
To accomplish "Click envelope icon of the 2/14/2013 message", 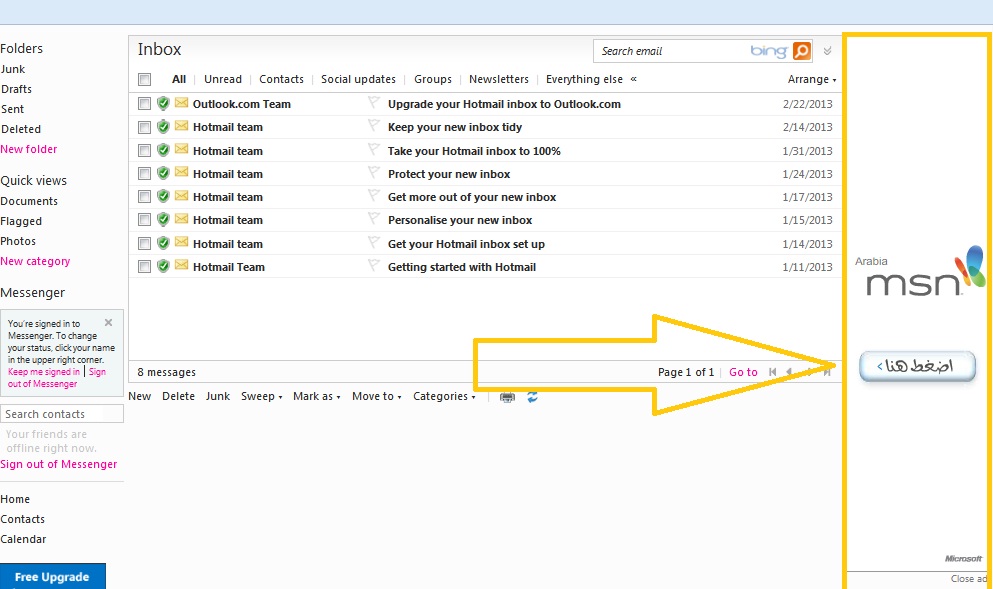I will tap(182, 126).
